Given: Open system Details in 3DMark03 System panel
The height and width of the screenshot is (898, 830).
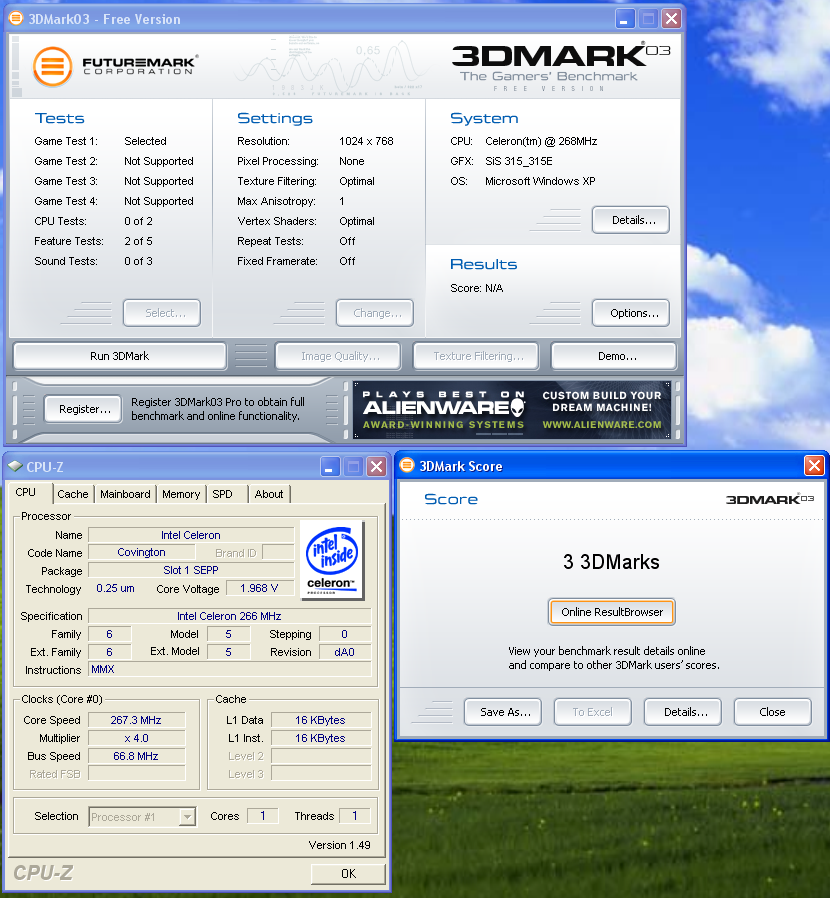Looking at the screenshot, I should [631, 220].
